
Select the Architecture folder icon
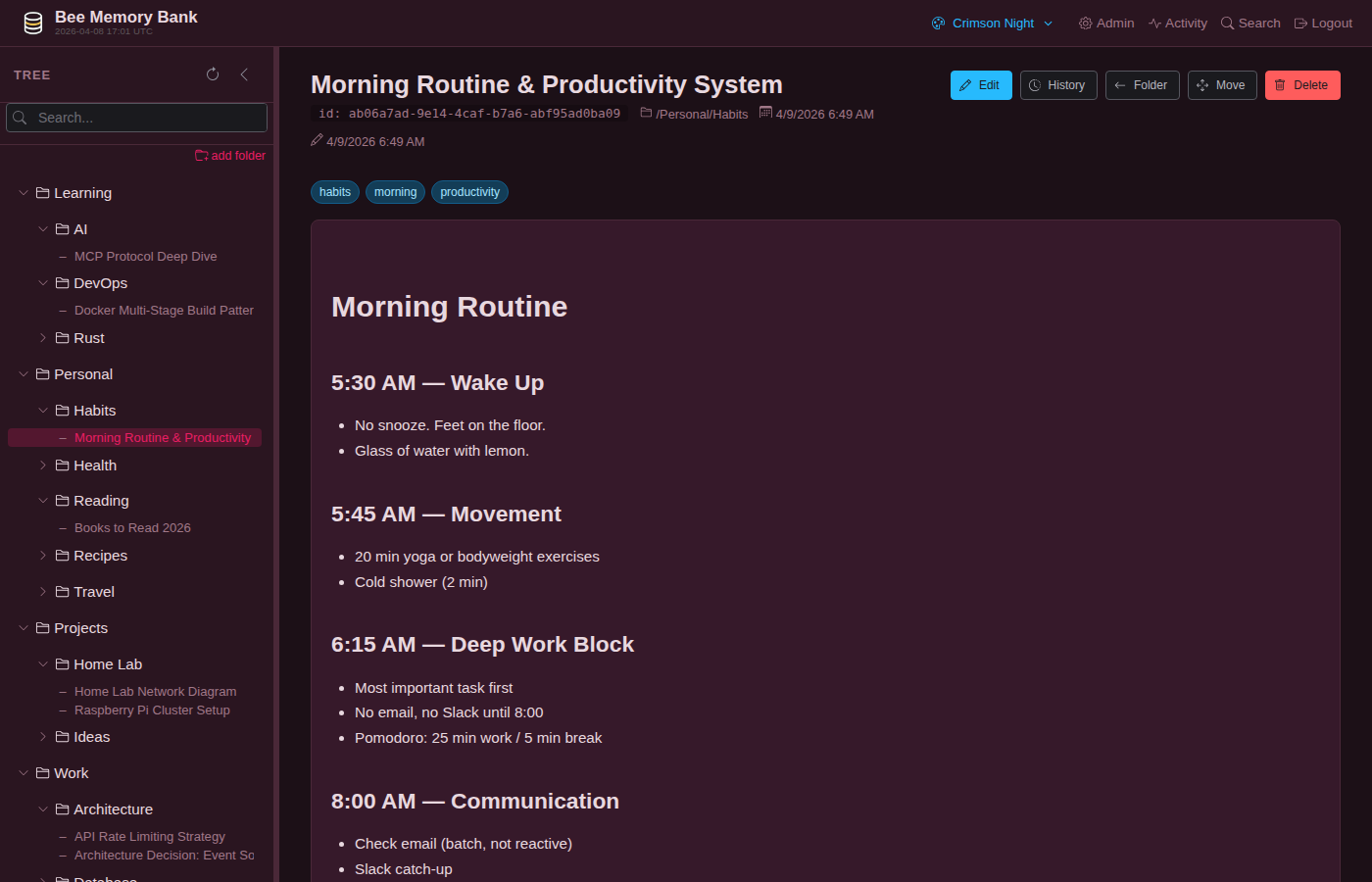point(63,809)
